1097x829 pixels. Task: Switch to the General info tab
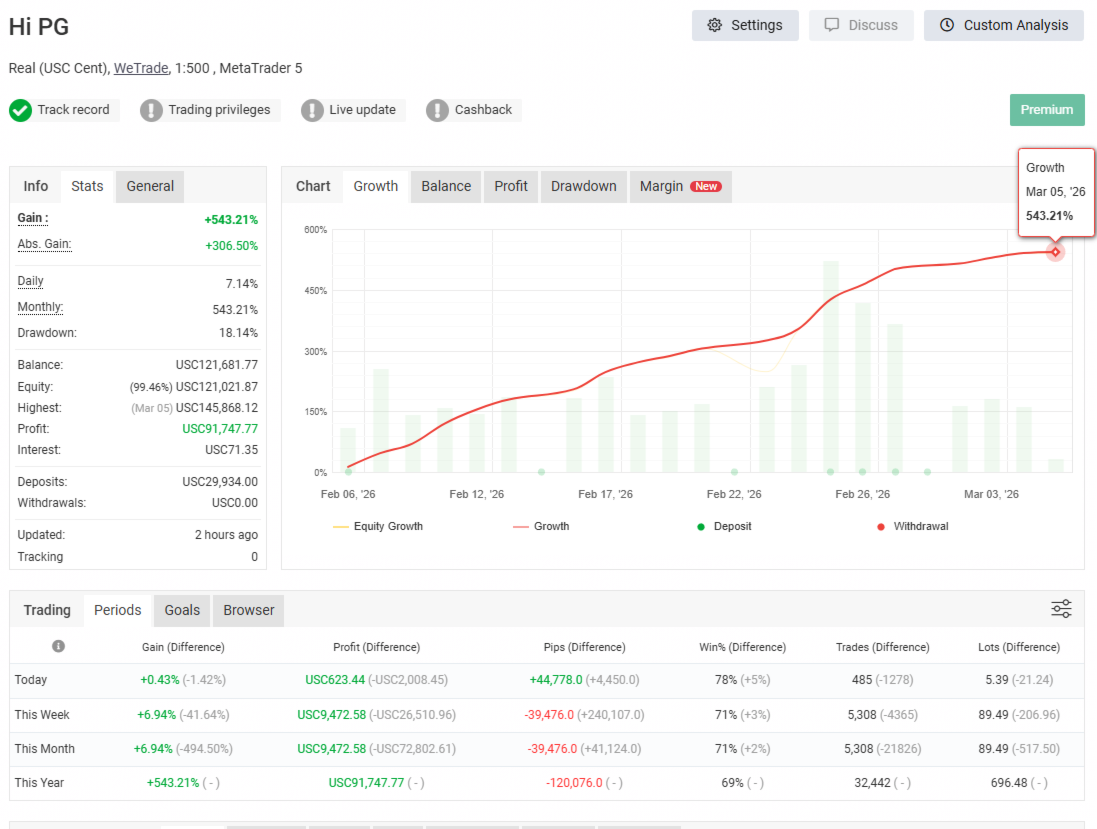point(150,187)
